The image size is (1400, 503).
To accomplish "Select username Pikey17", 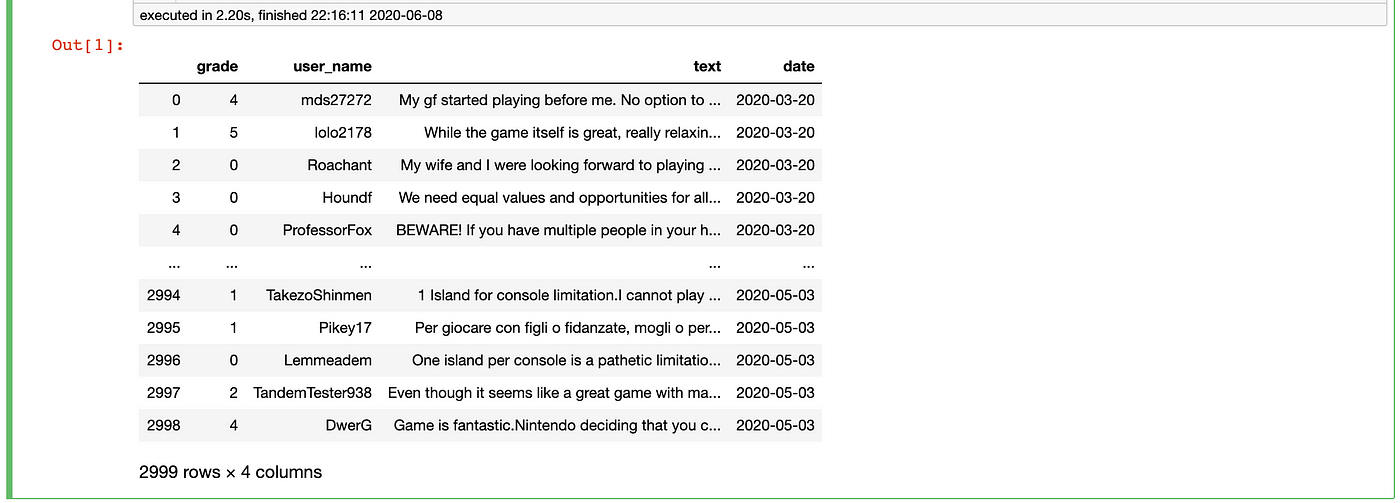I will coord(346,327).
